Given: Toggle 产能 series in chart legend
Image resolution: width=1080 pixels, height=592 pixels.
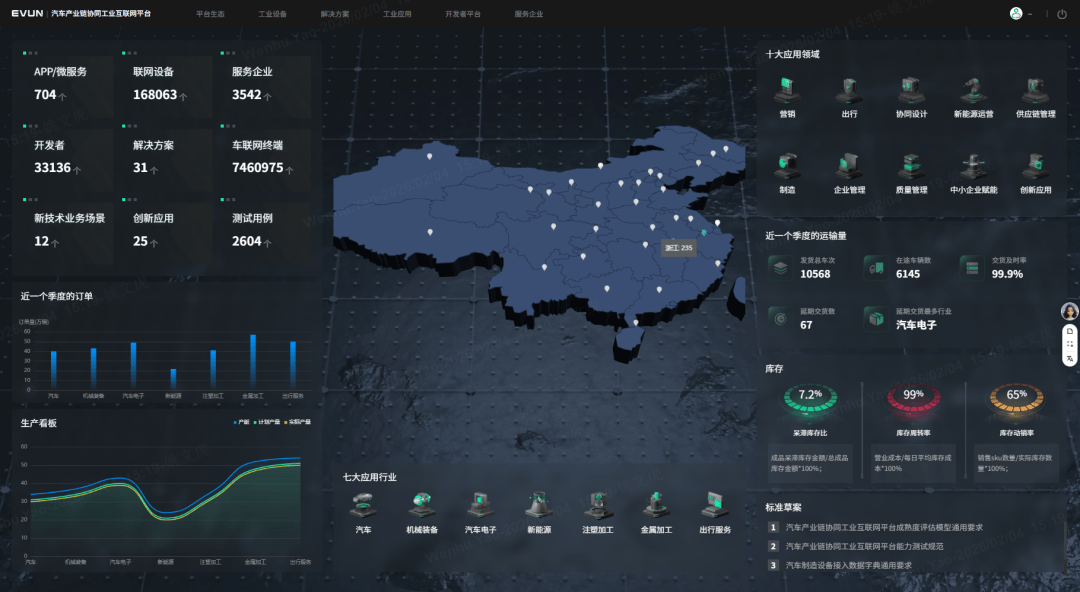Looking at the screenshot, I should (x=240, y=422).
